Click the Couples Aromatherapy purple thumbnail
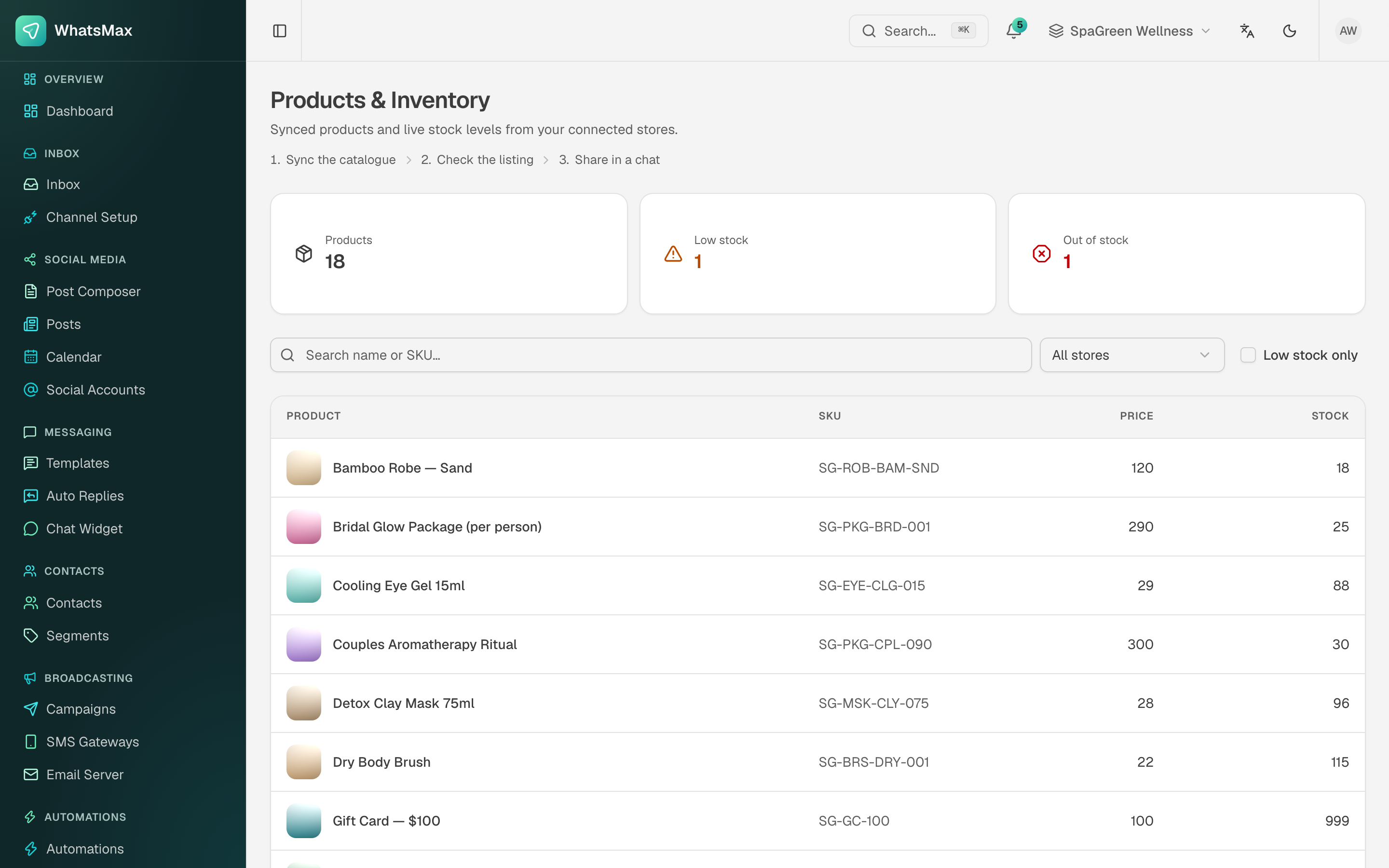The width and height of the screenshot is (1389, 868). pos(304,645)
